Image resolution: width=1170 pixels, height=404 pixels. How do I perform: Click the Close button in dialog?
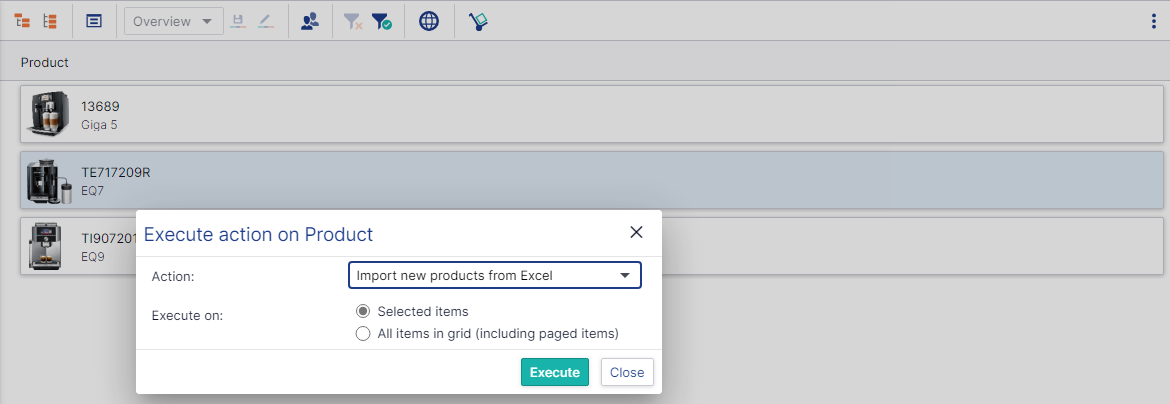coord(627,373)
